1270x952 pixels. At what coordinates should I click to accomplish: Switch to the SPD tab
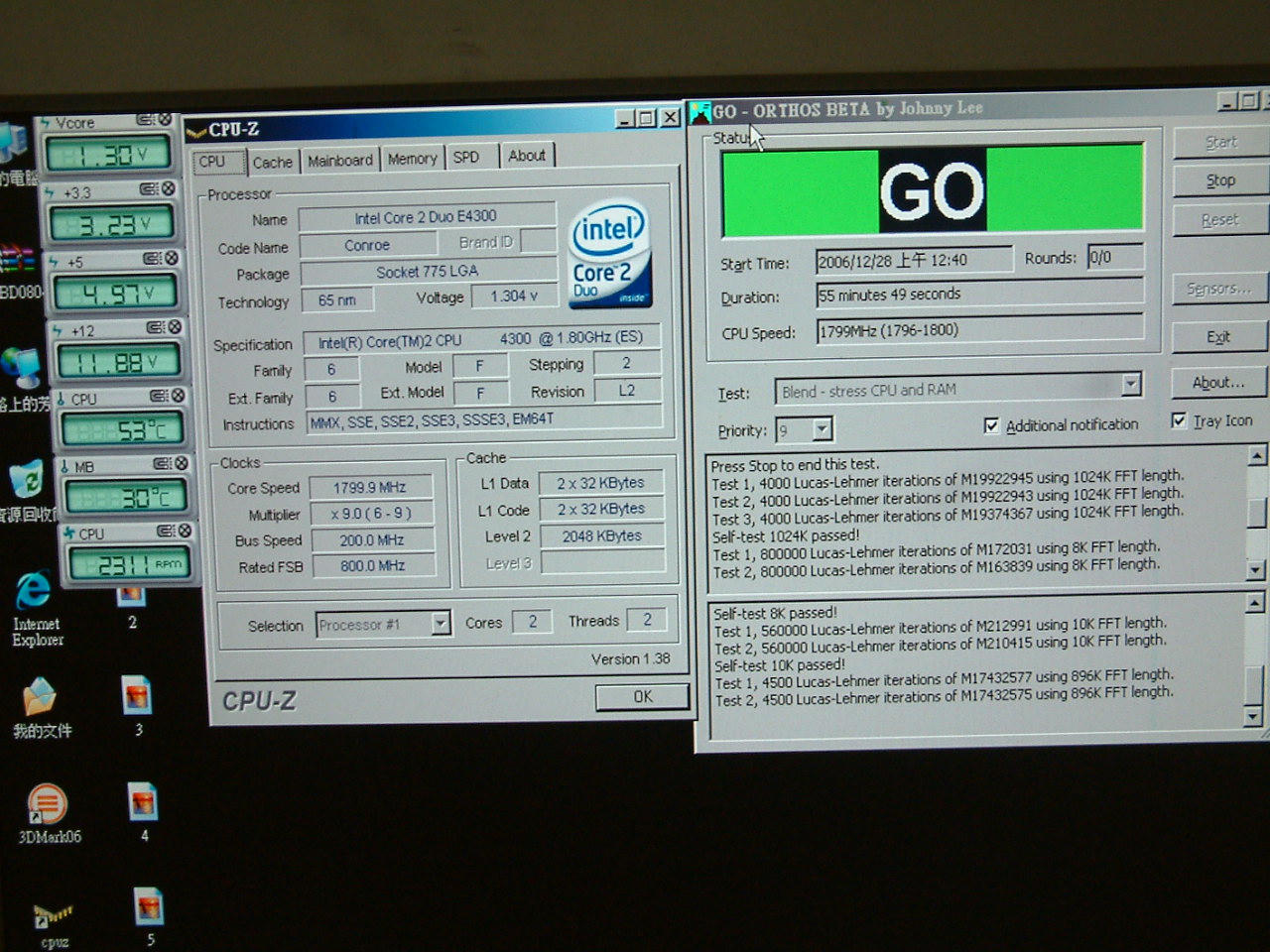[466, 157]
